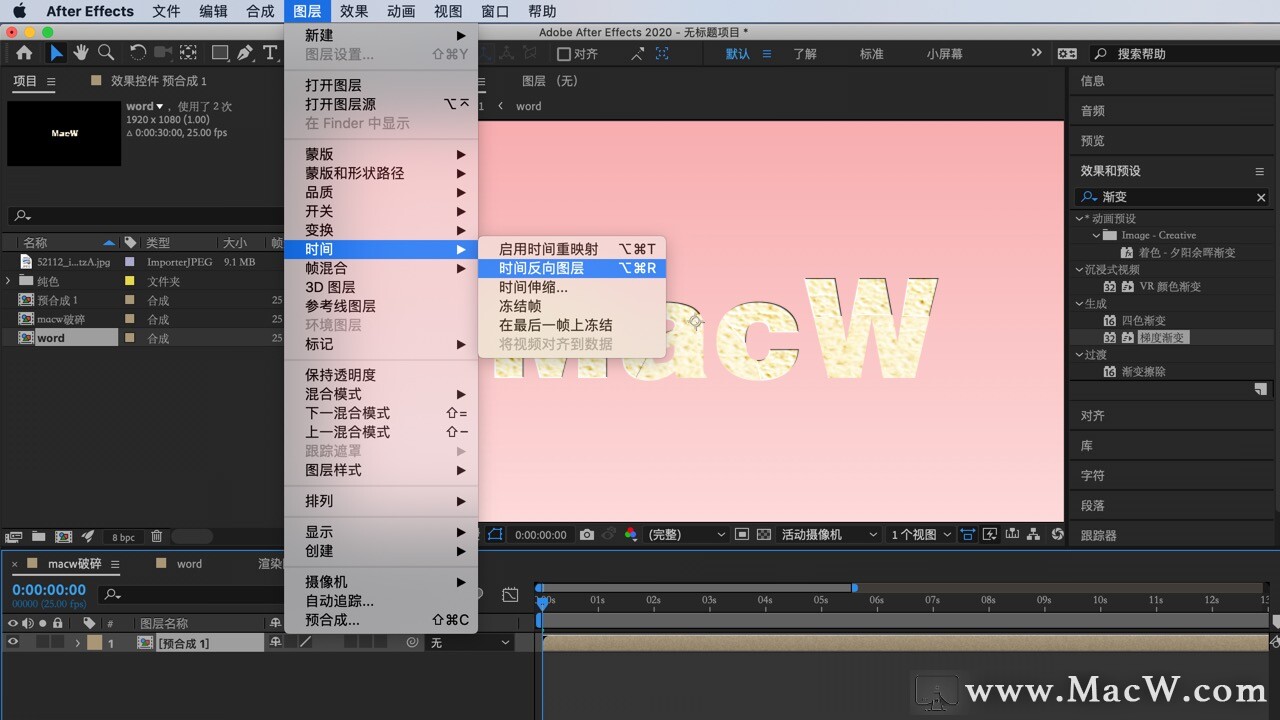Choose 启用时间重映射 in the submenu
The height and width of the screenshot is (720, 1280).
pos(572,249)
